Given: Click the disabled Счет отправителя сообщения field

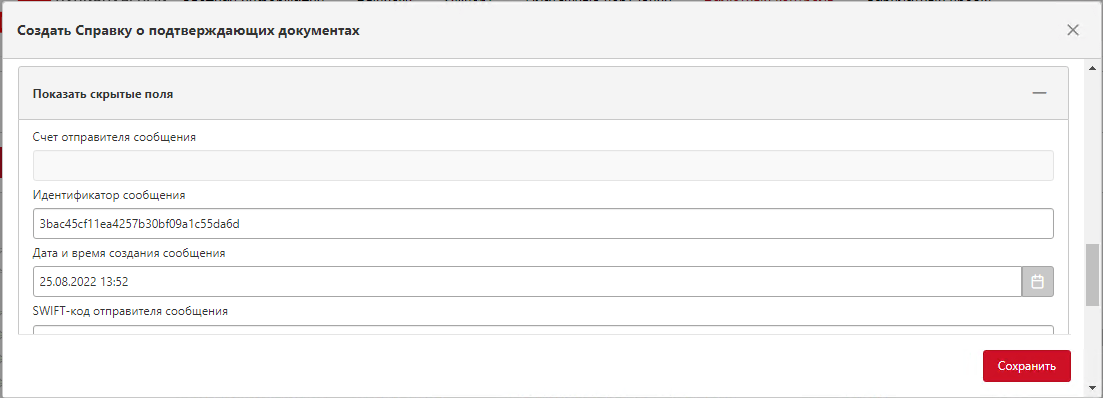Looking at the screenshot, I should (543, 165).
